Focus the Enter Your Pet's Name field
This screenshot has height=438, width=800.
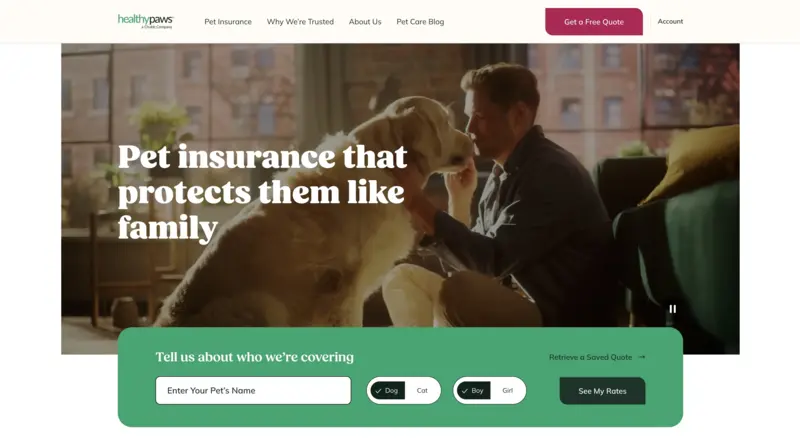(253, 391)
